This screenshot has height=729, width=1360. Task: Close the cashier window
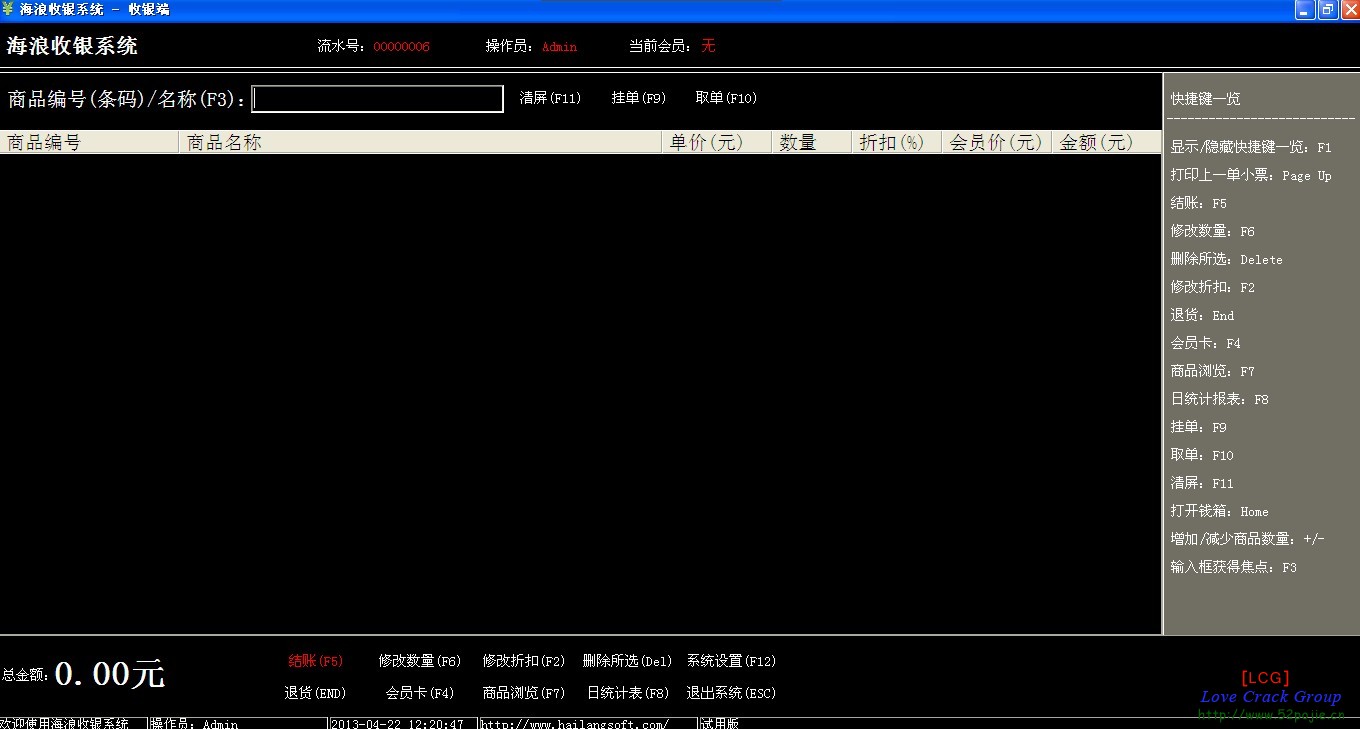click(1349, 10)
